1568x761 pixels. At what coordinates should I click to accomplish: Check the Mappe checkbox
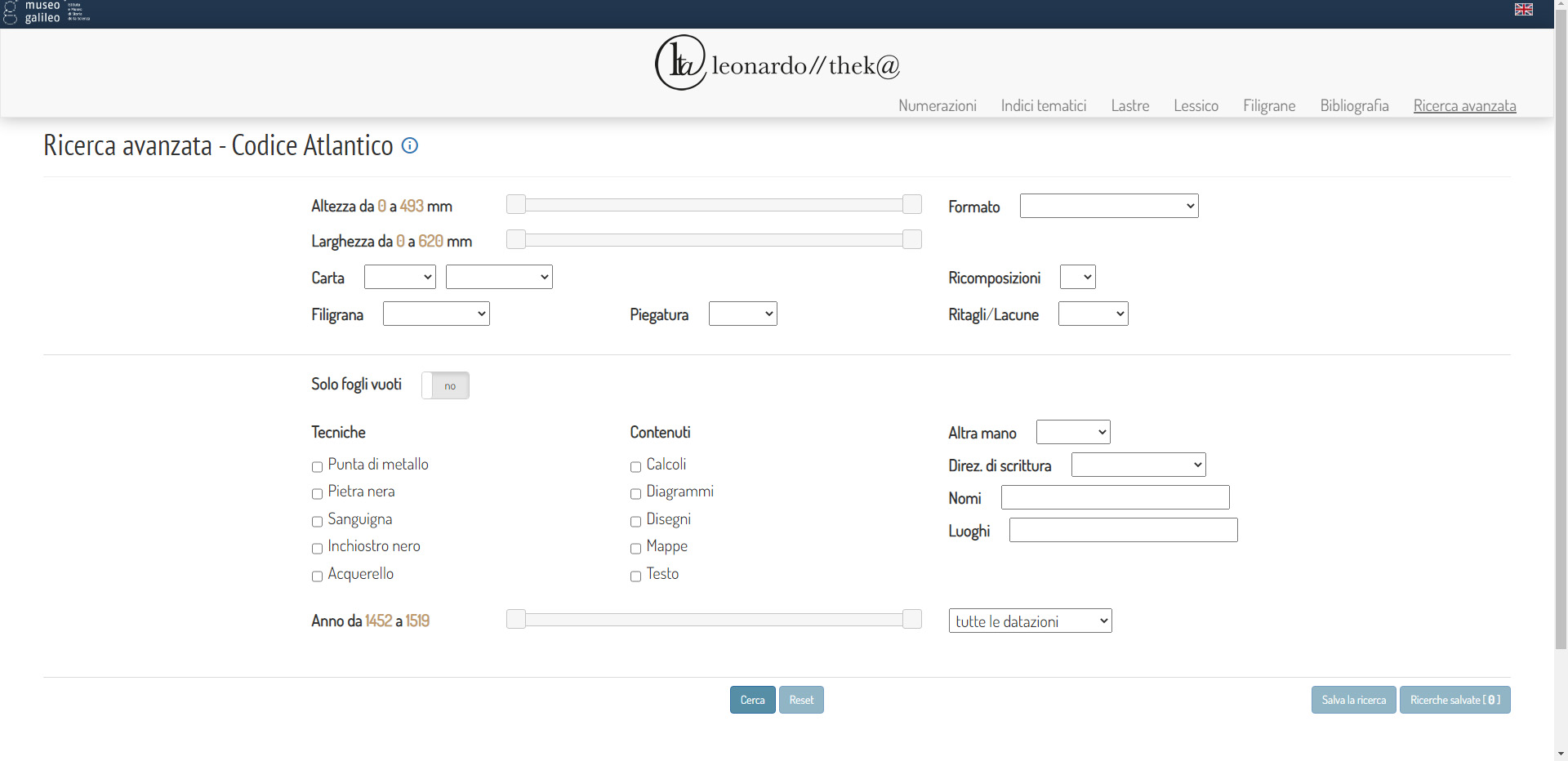click(635, 548)
